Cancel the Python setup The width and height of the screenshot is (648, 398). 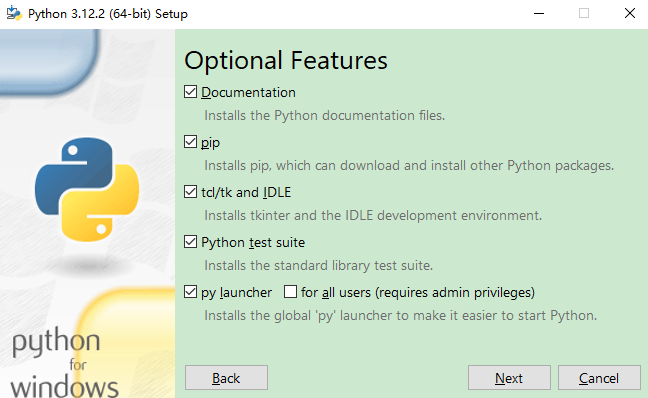(599, 378)
